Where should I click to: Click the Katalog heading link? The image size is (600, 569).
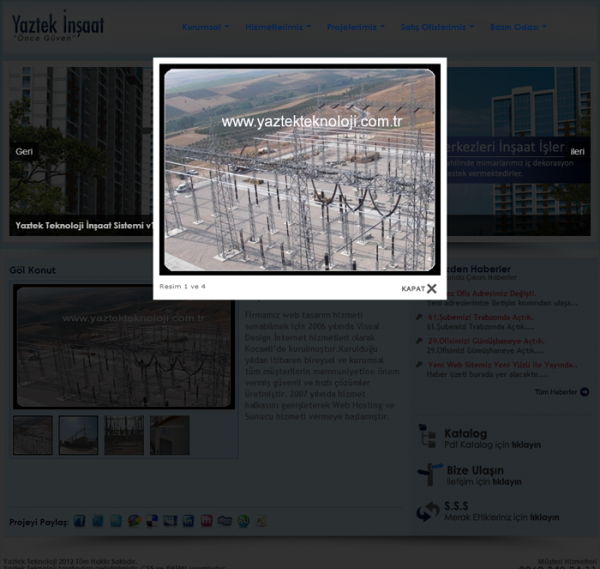(466, 434)
